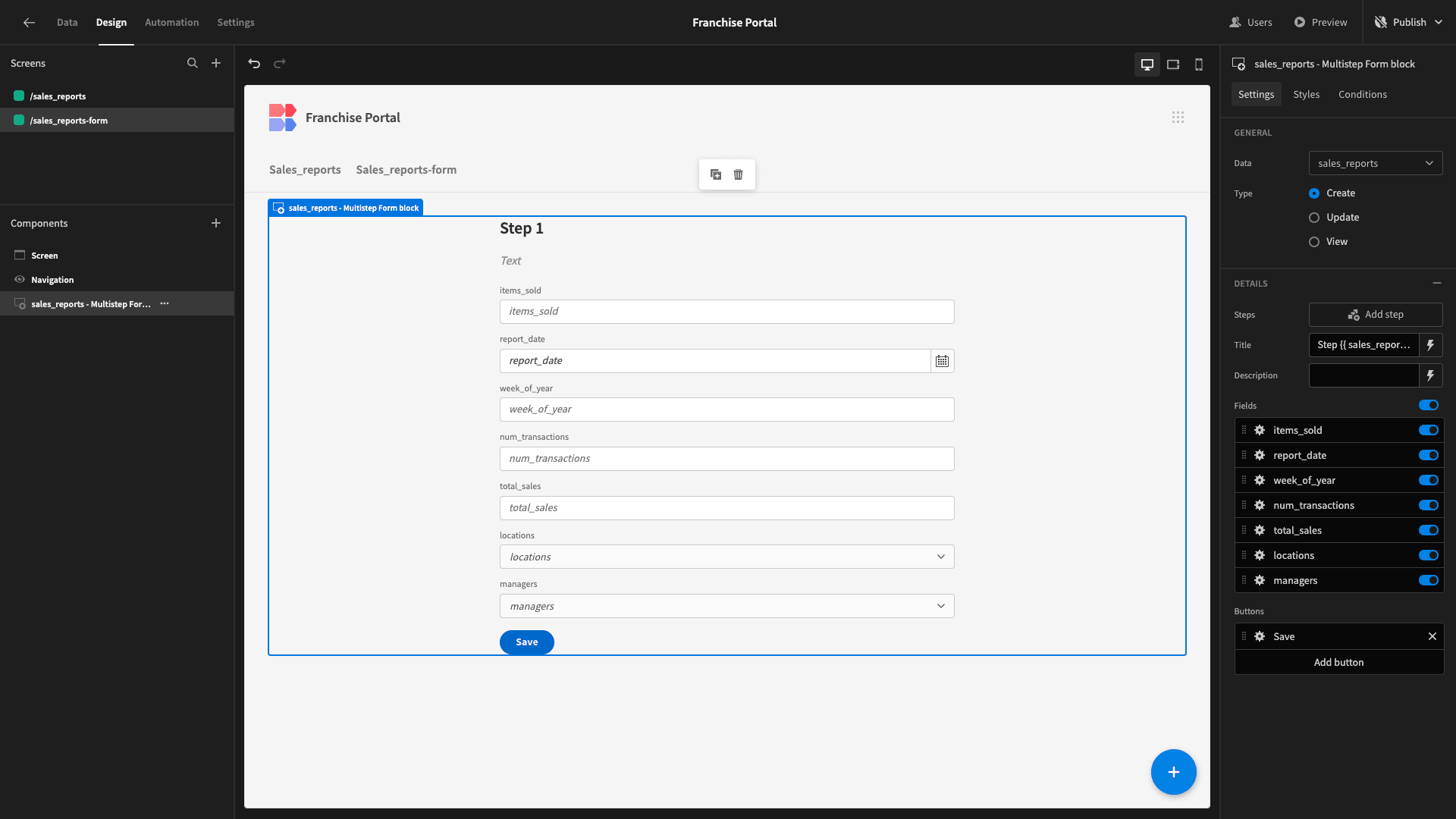This screenshot has height=819, width=1456.
Task: Undo the last change
Action: [x=254, y=64]
